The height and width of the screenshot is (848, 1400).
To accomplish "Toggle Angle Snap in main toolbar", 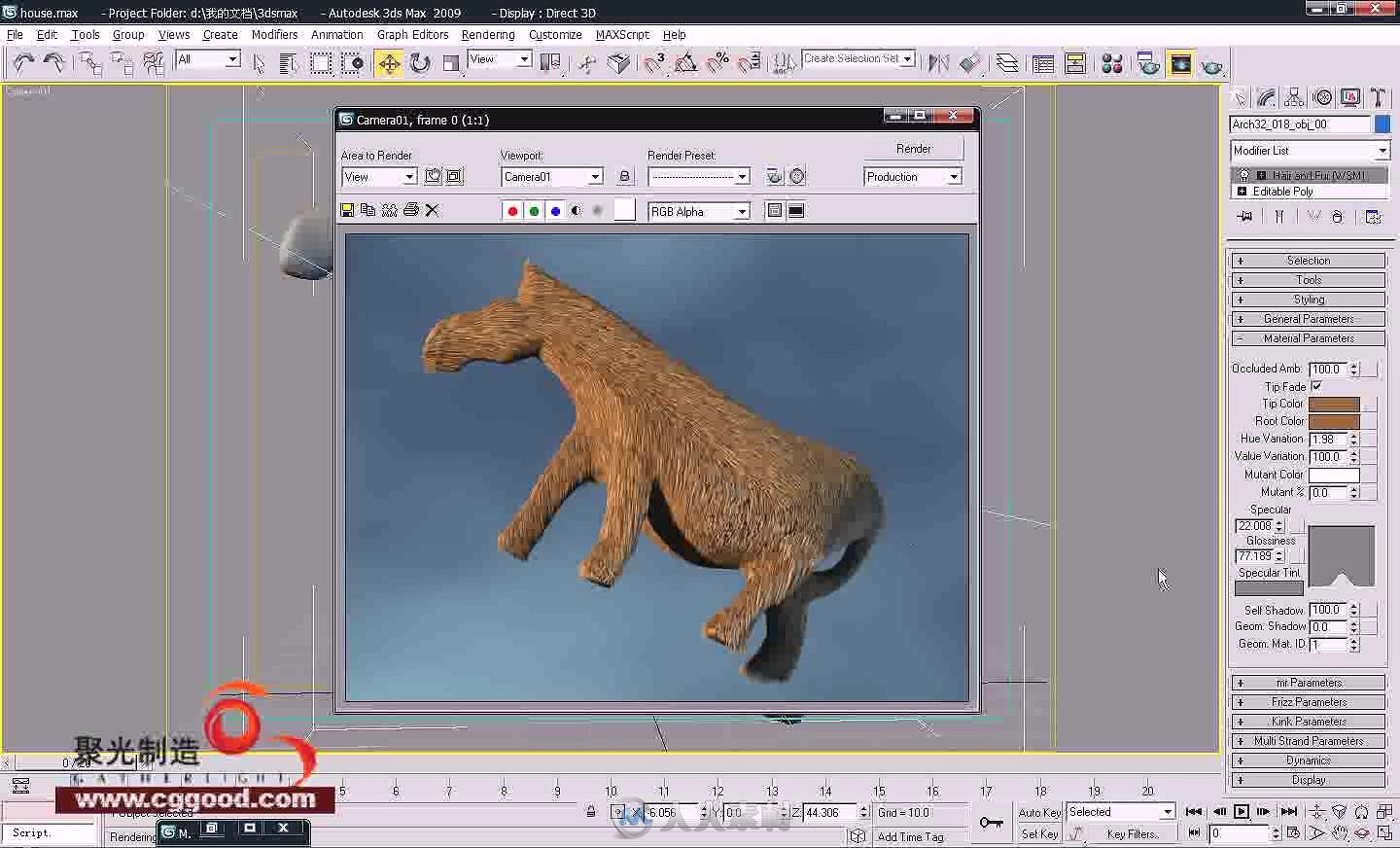I will tap(685, 64).
